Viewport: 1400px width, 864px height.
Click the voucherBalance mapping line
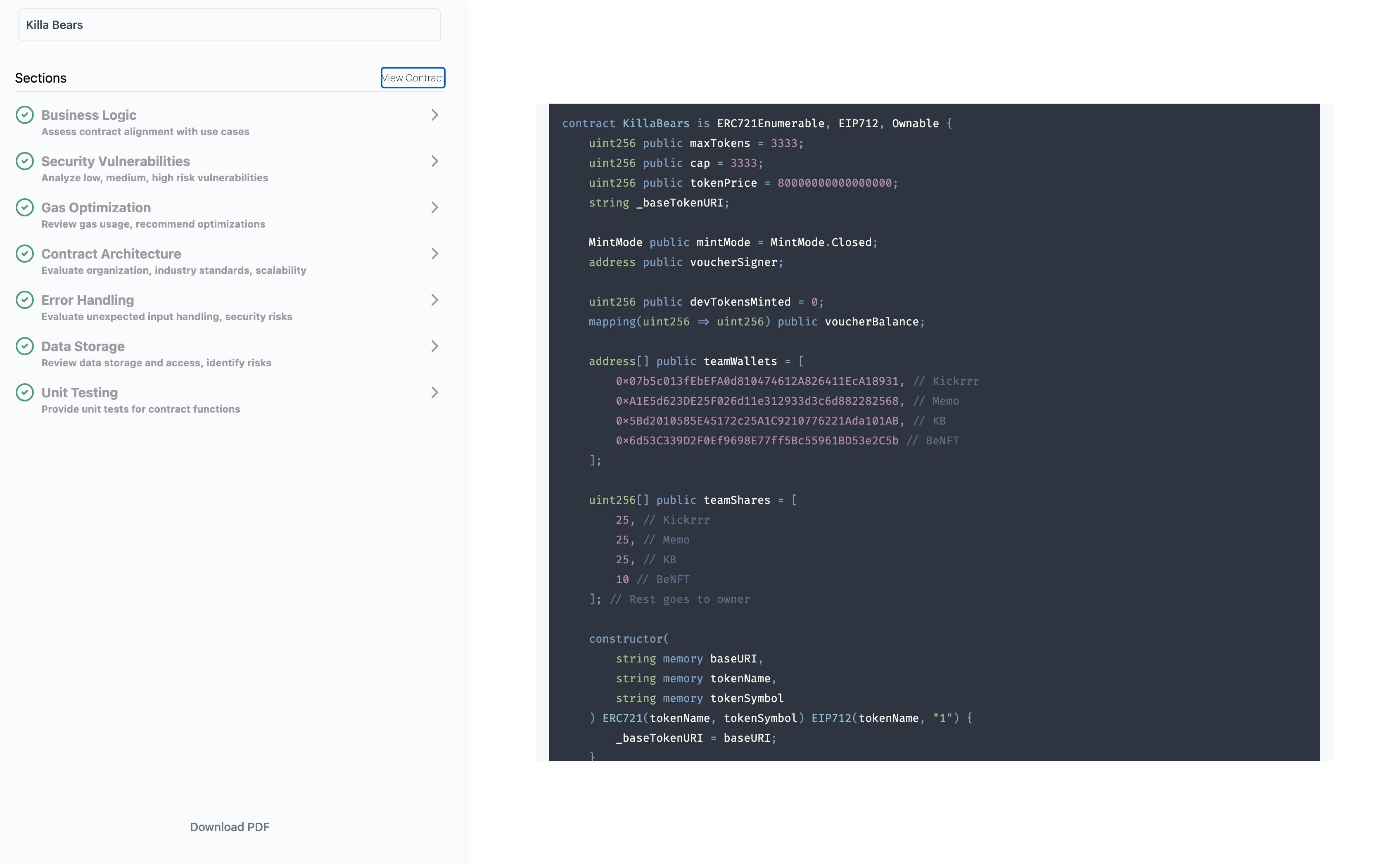(757, 322)
